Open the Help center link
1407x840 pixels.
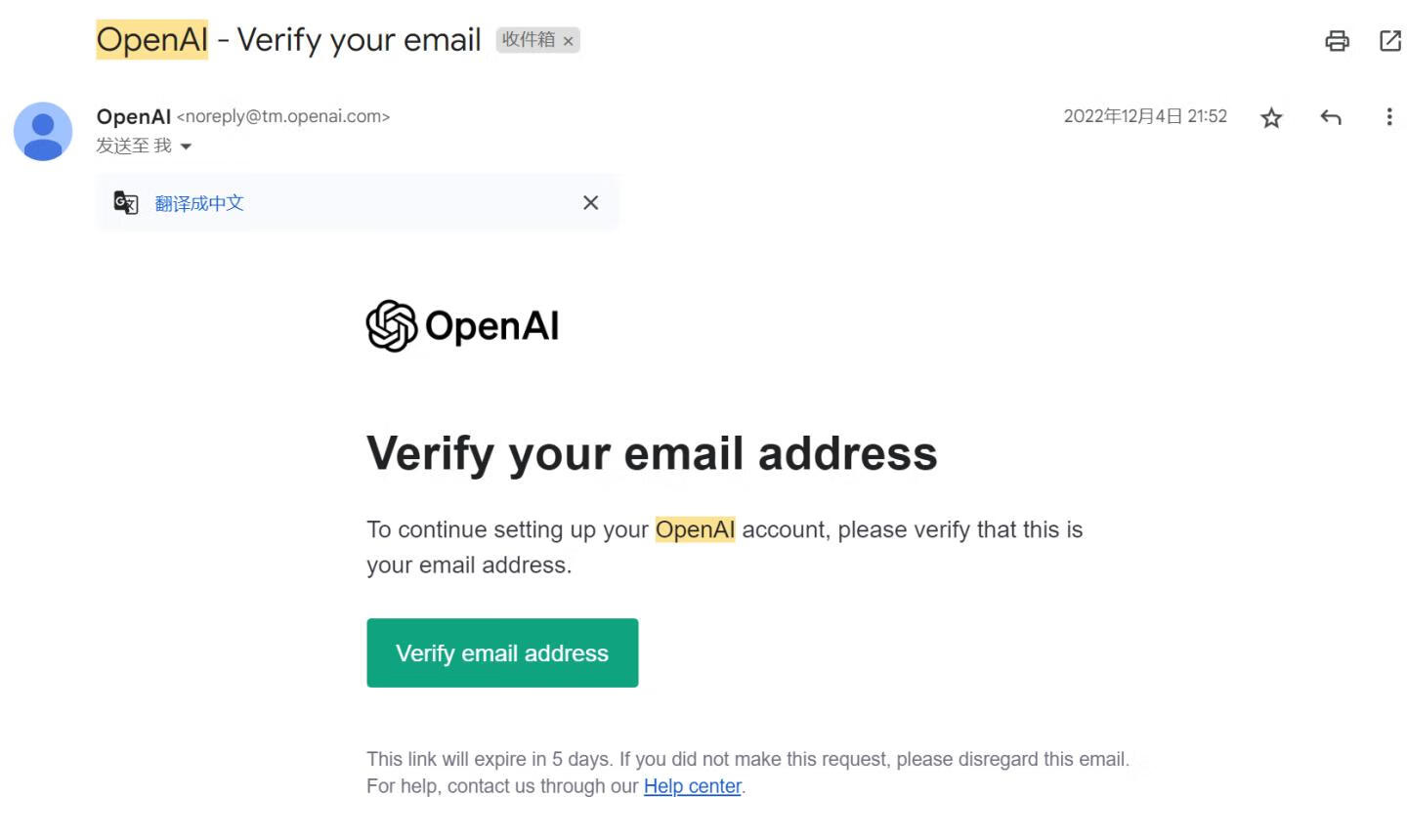click(x=692, y=786)
